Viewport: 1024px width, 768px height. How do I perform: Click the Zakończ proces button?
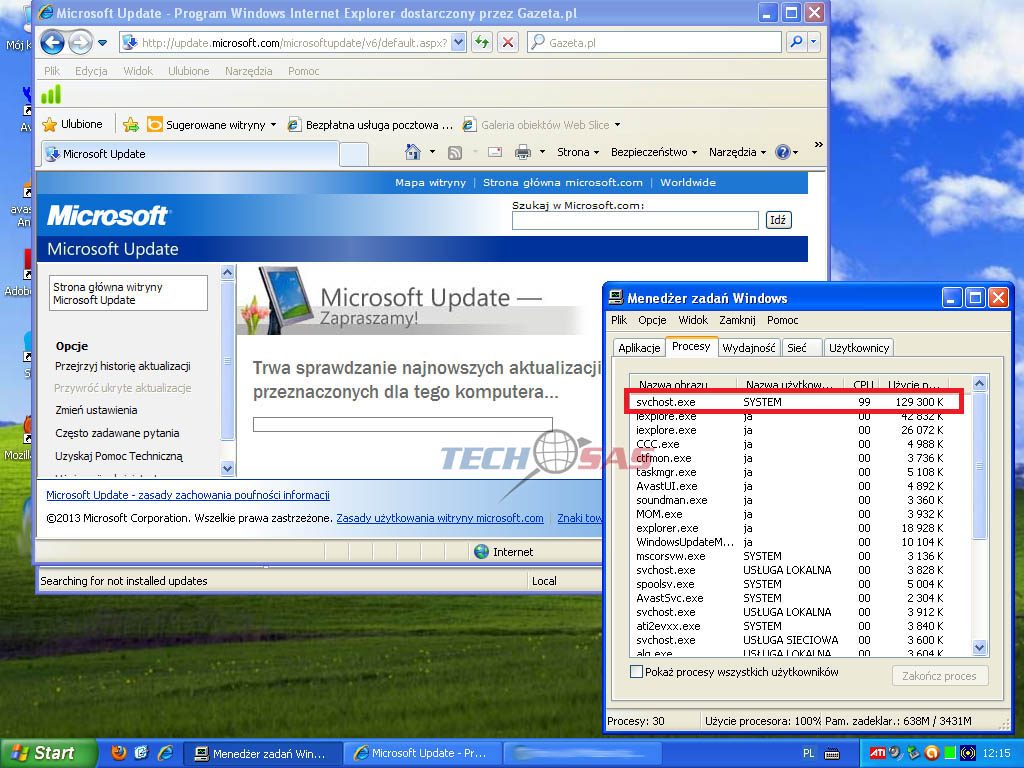[940, 676]
